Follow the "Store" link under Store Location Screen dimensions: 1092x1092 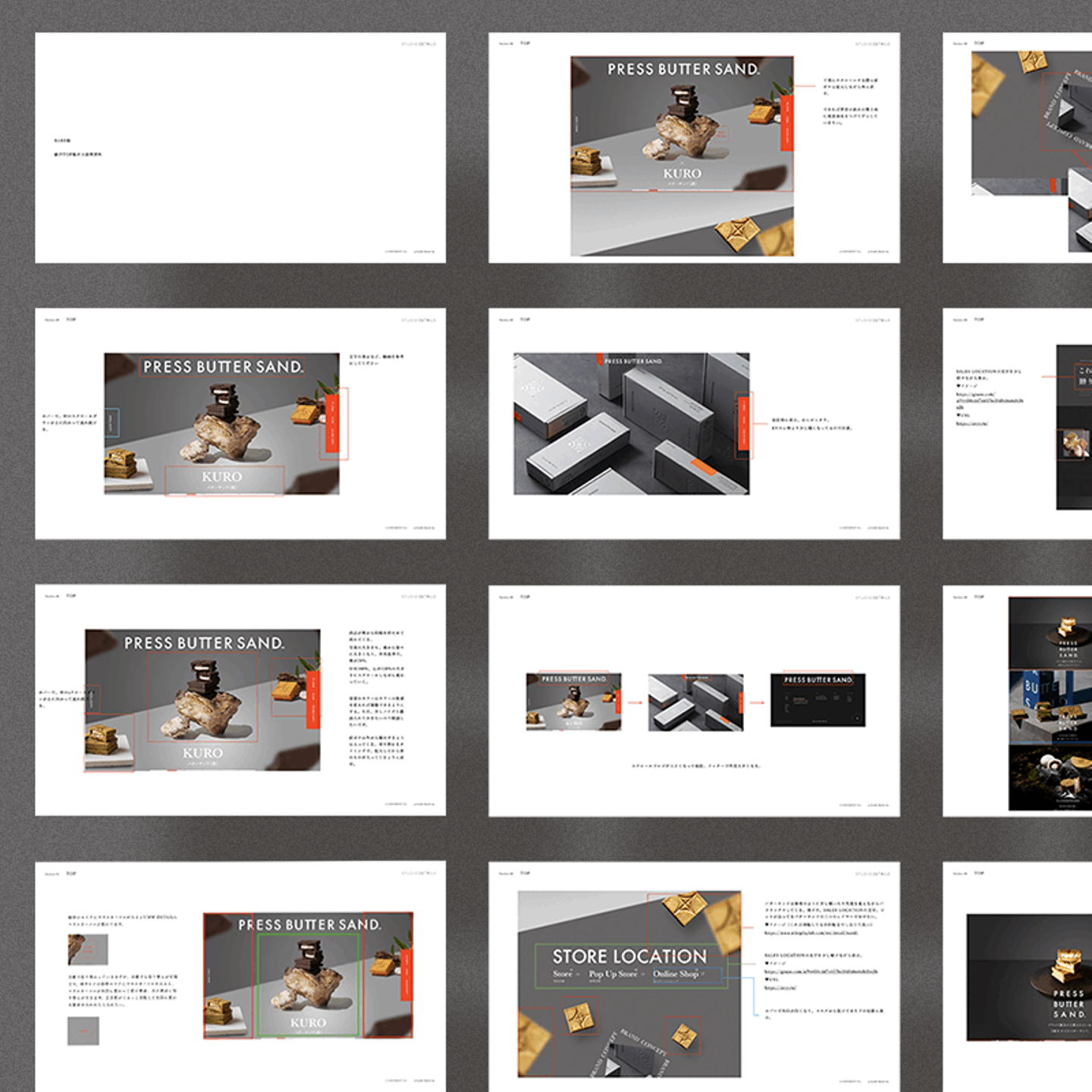(x=563, y=974)
